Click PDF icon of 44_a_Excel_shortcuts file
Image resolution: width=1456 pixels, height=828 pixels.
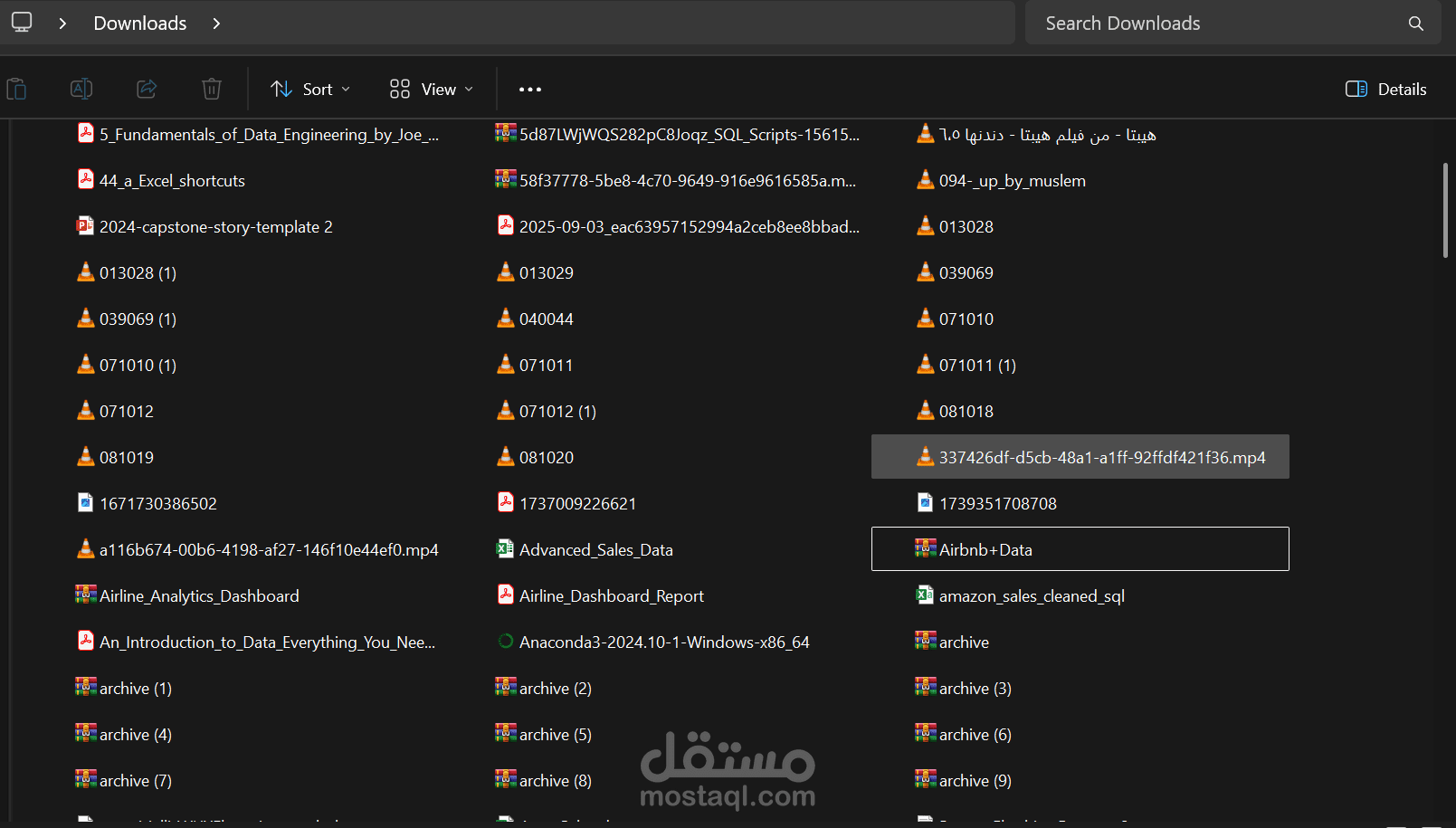click(86, 180)
